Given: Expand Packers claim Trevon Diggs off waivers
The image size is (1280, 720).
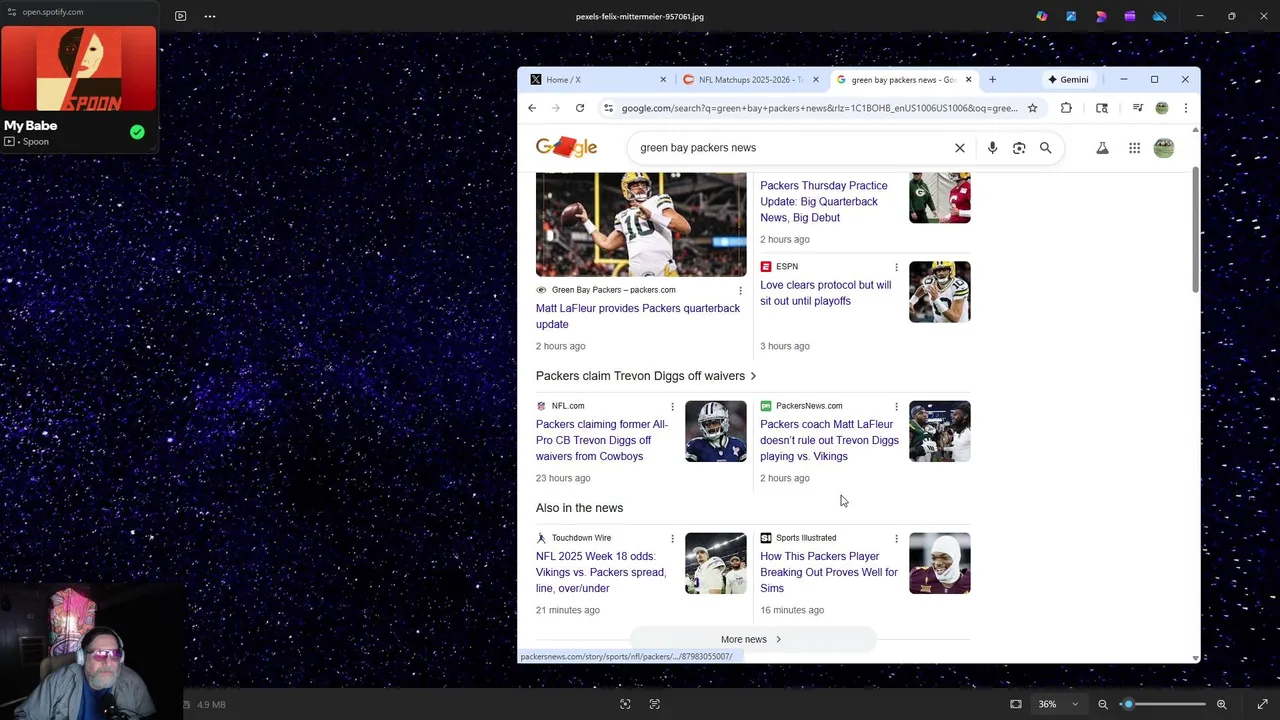Looking at the screenshot, I should pyautogui.click(x=646, y=376).
